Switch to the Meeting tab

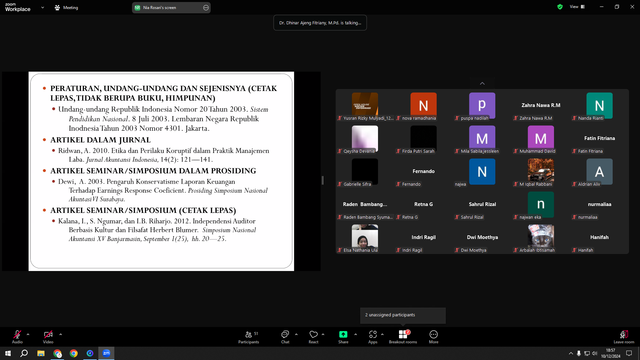pos(67,7)
